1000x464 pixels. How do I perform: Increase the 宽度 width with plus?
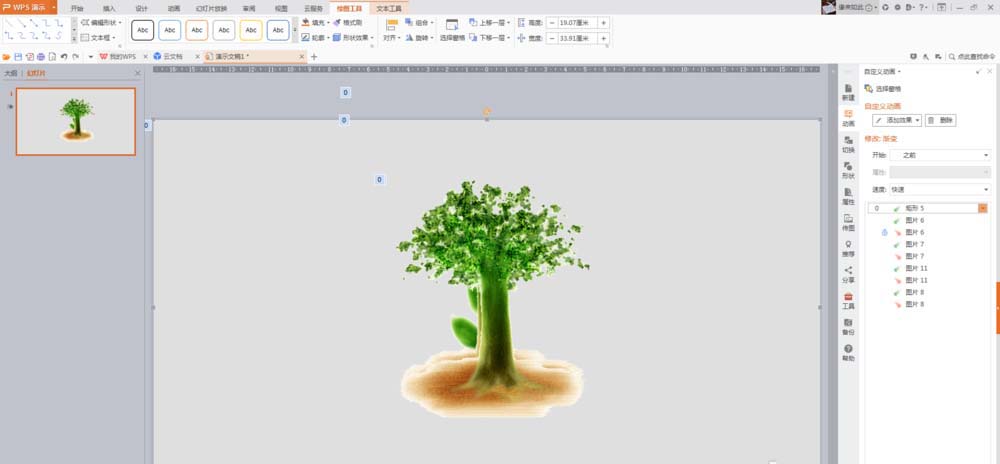603,38
